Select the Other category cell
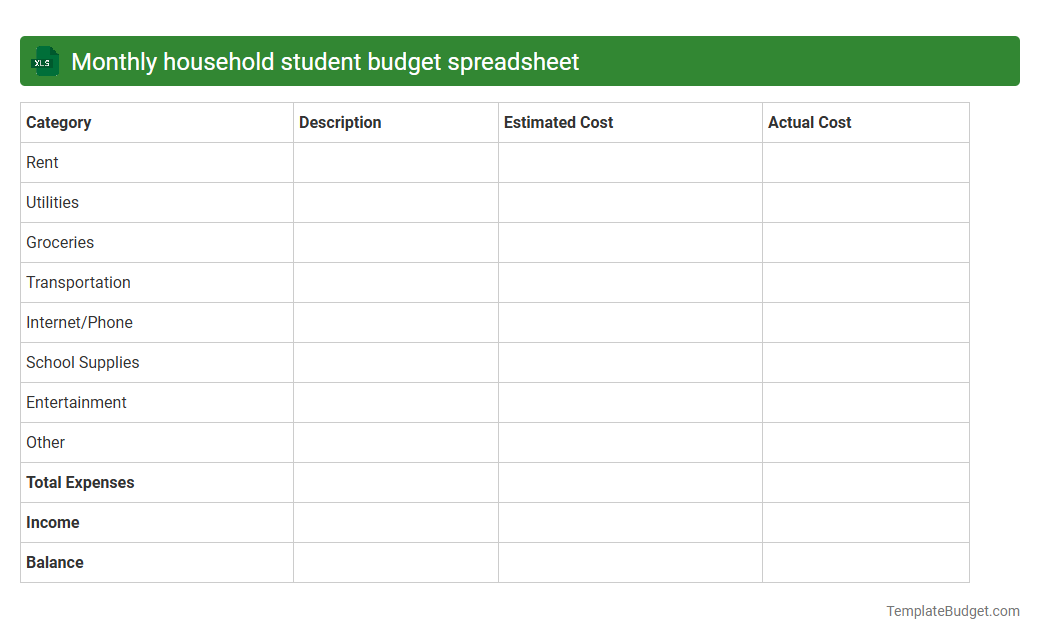Viewport: 1040px width, 640px height. point(45,442)
